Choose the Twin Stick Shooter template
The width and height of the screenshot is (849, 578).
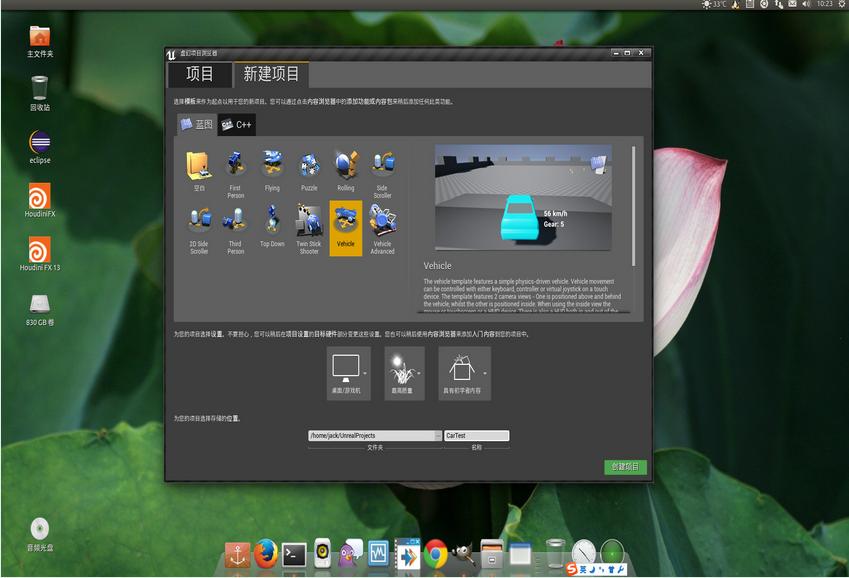coord(309,228)
